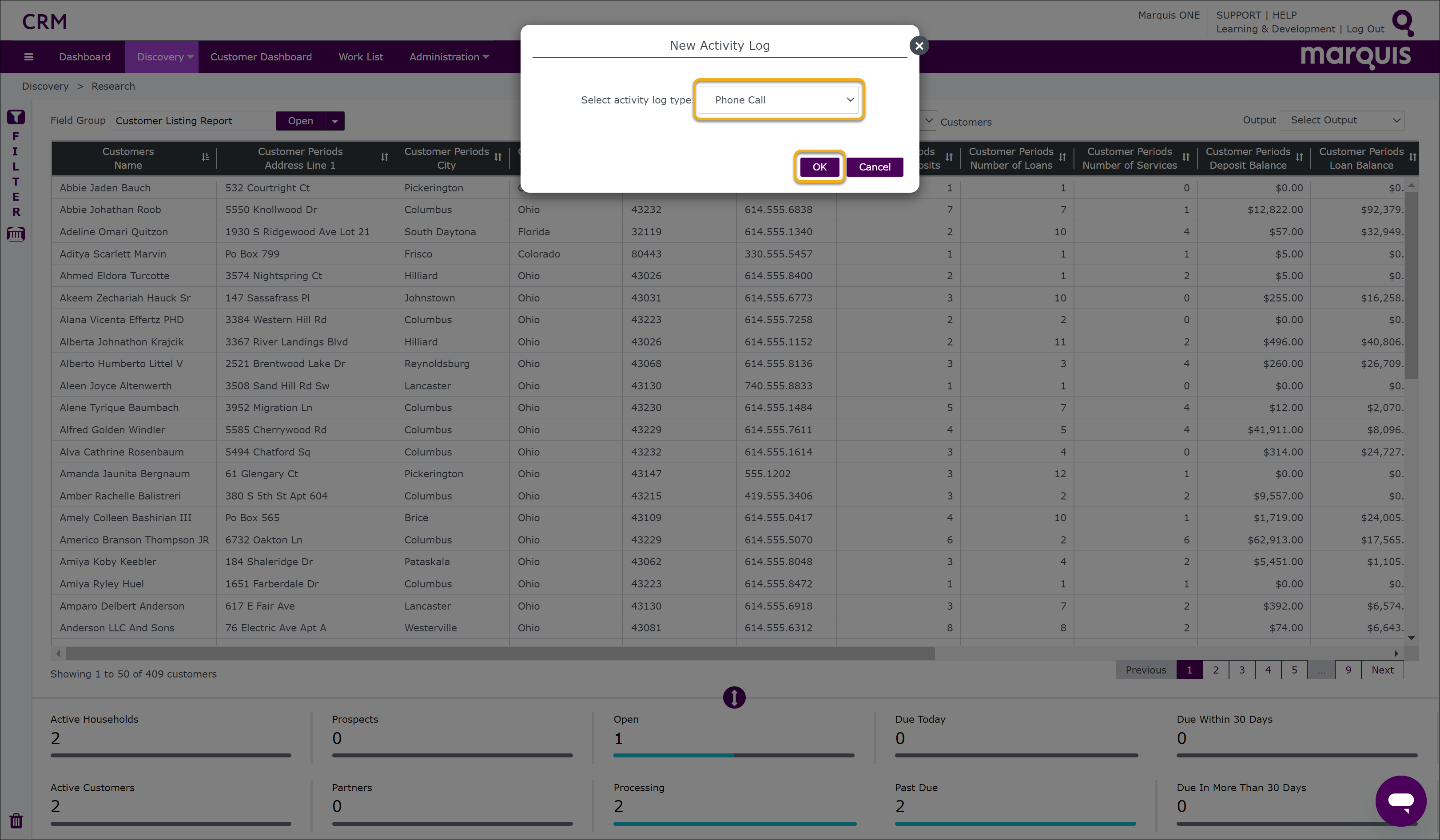Click the trash icon in sidebar
The height and width of the screenshot is (840, 1440).
tap(16, 820)
